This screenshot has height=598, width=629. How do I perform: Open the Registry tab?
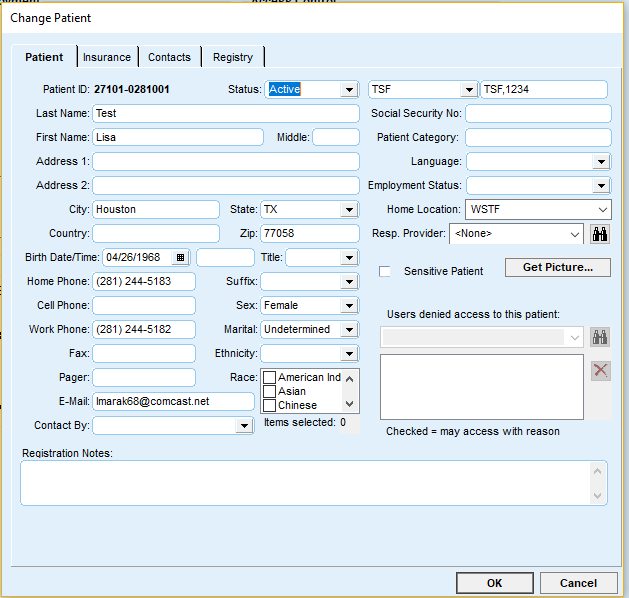click(233, 58)
